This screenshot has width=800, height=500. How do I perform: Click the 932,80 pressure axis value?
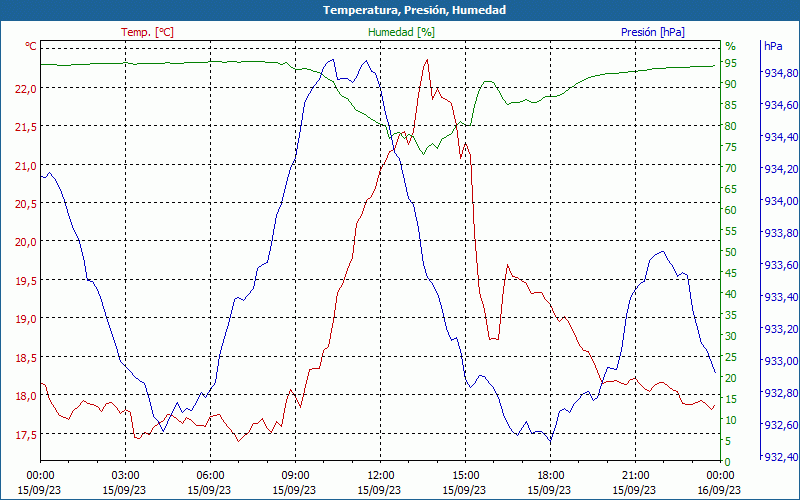[781, 393]
